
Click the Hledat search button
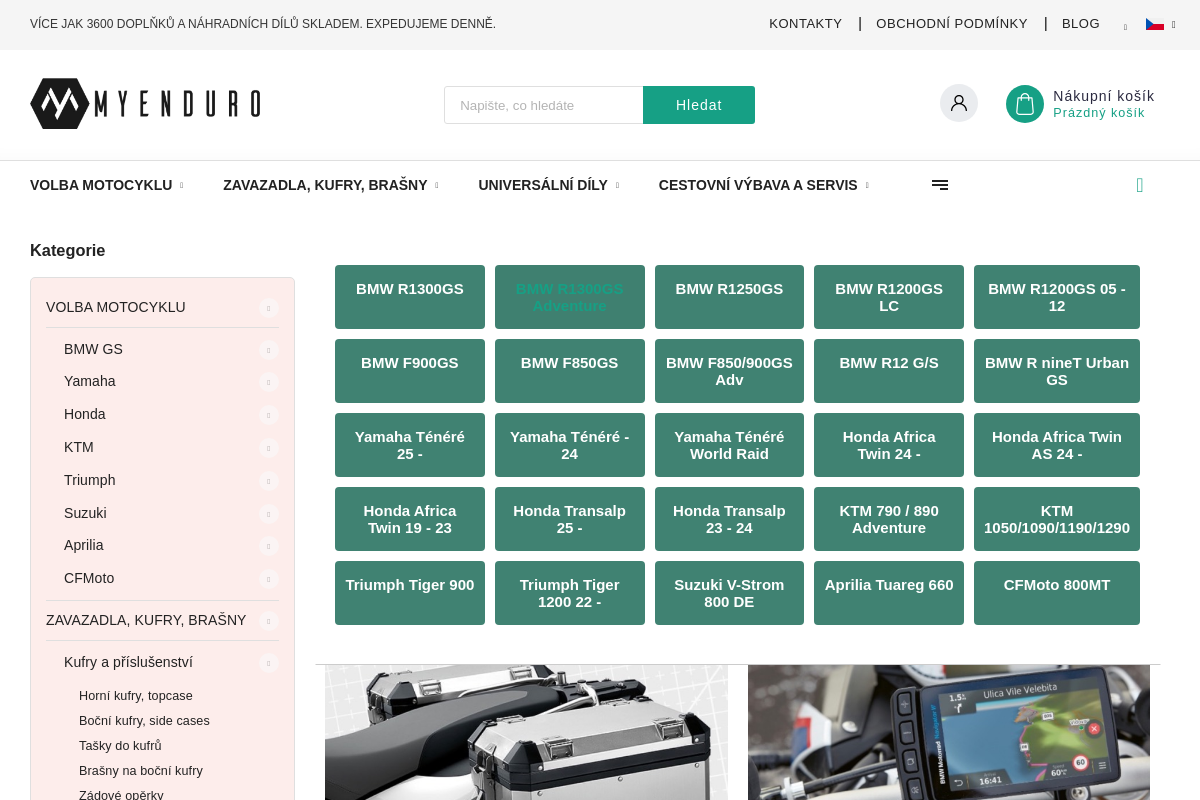(699, 105)
